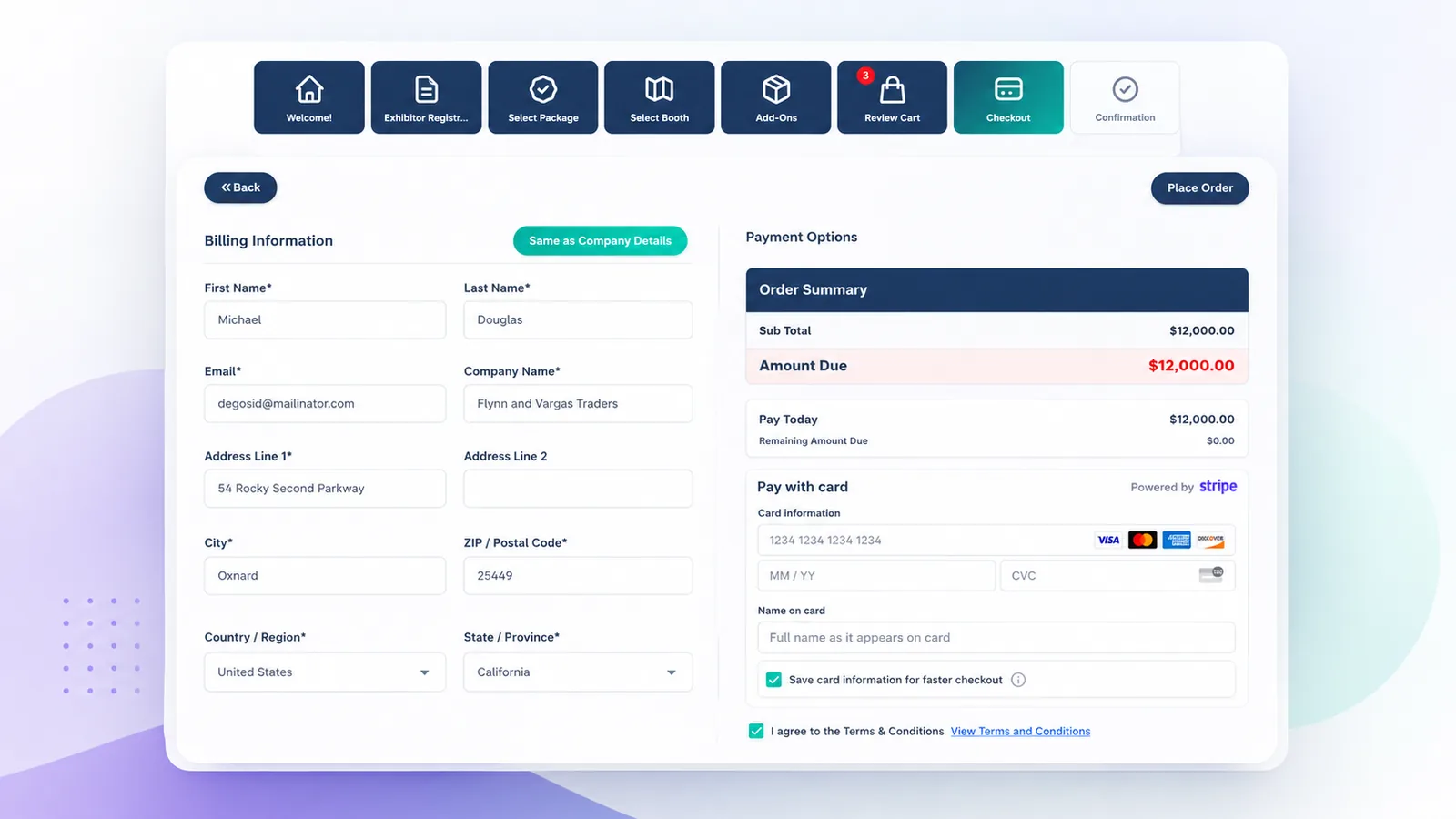Viewport: 1456px width, 819px height.
Task: Go to Select Package badge icon
Action: (543, 89)
